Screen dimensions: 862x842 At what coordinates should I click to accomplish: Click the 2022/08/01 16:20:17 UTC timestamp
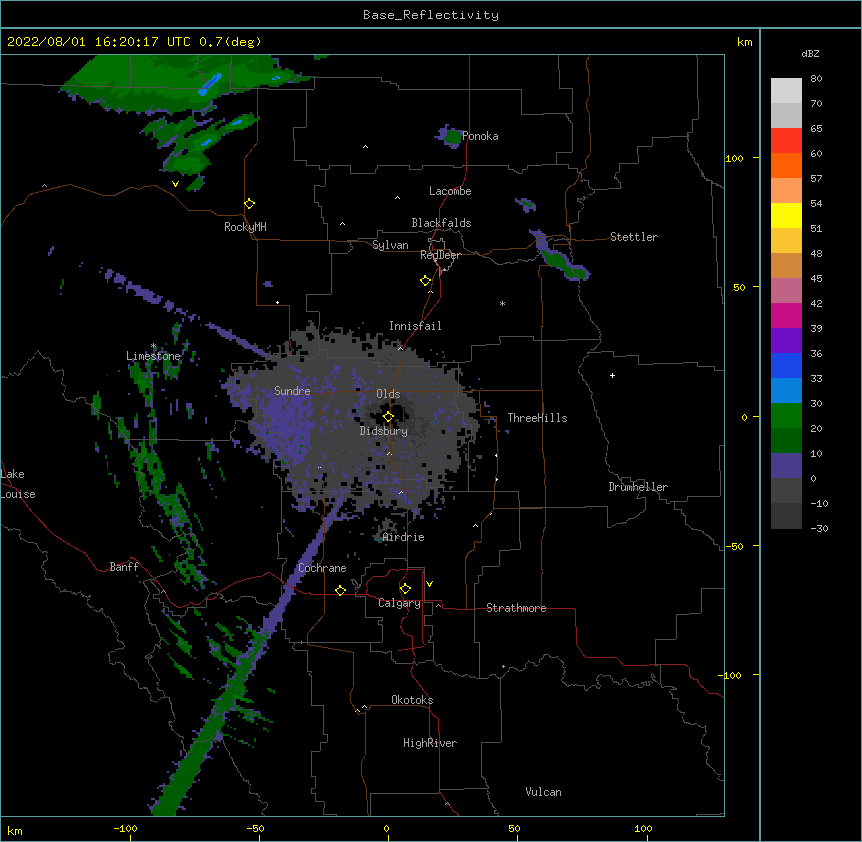[x=99, y=42]
